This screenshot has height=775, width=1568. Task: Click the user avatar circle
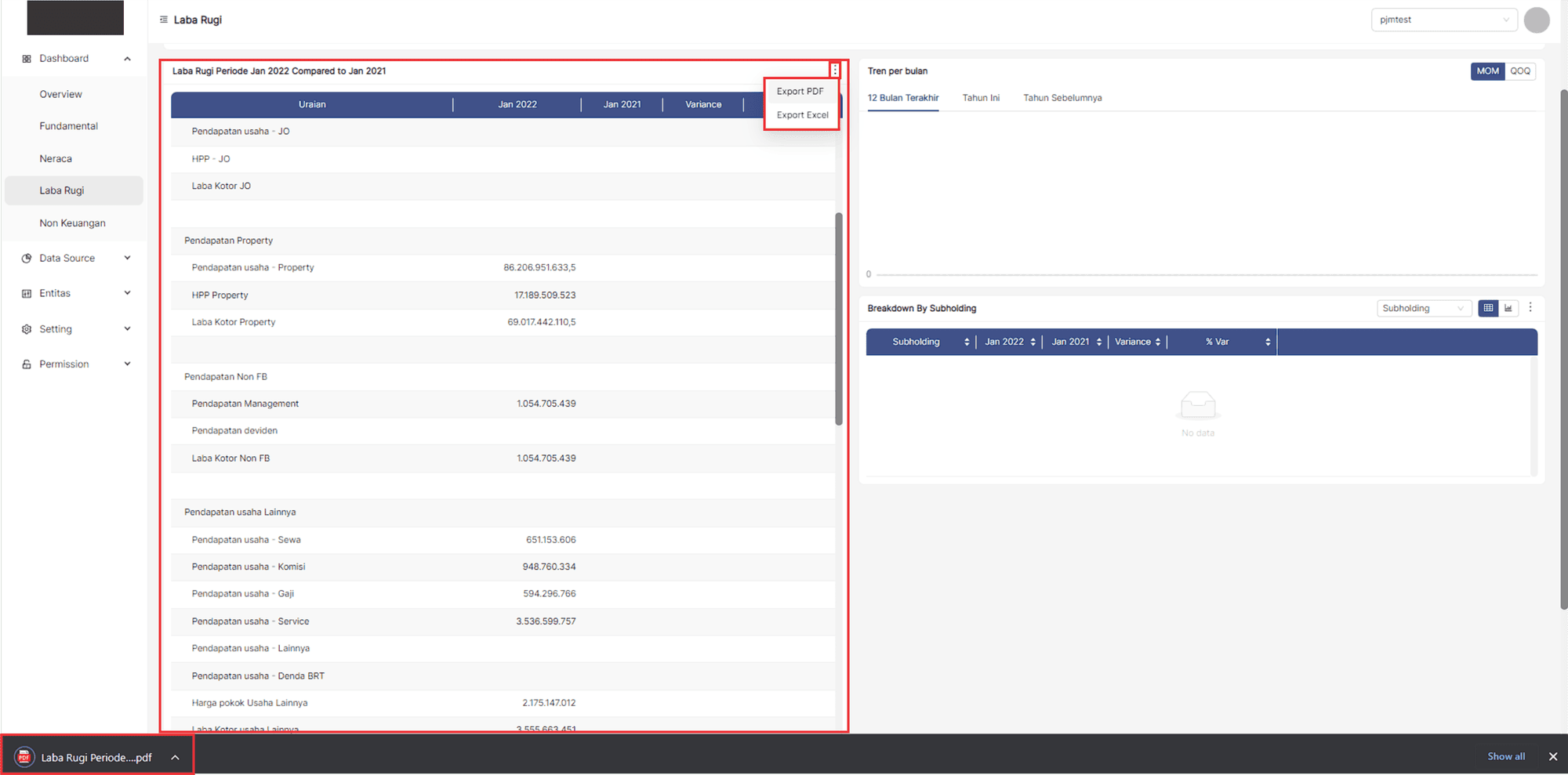pyautogui.click(x=1537, y=20)
